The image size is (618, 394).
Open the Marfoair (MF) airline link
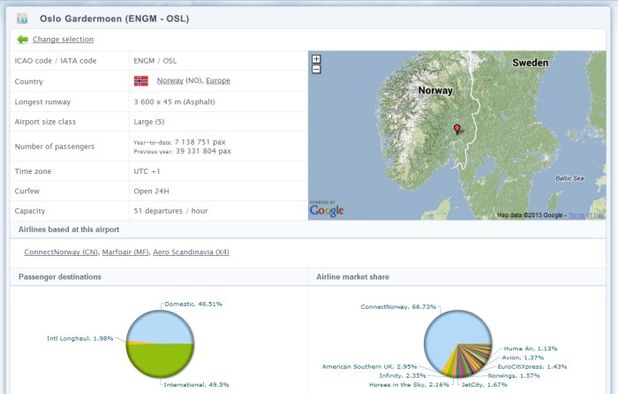click(125, 252)
